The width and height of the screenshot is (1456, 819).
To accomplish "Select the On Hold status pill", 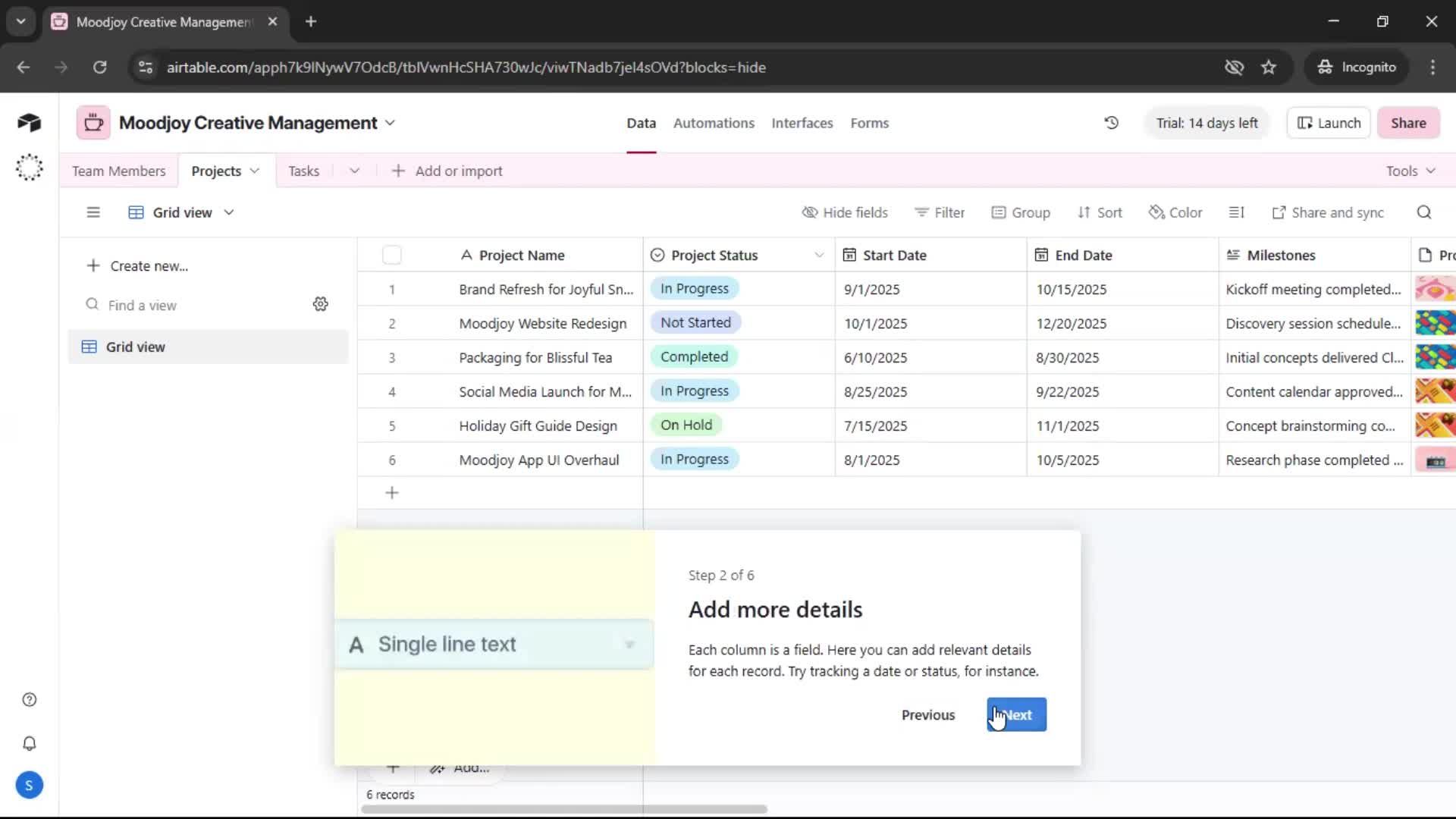I will click(x=686, y=425).
